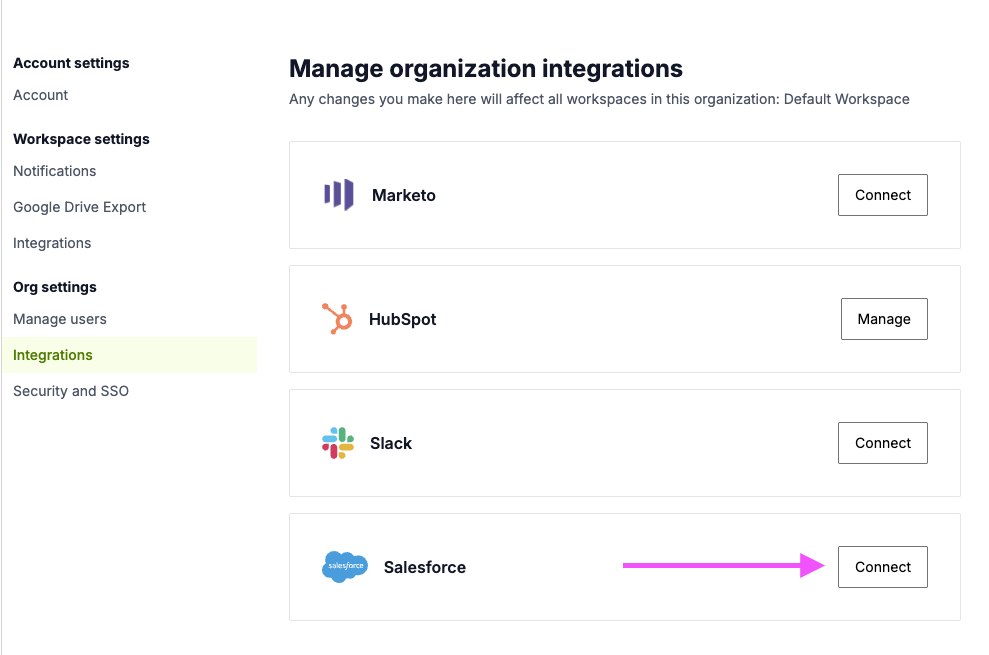Click the Manage organization integrations heading
This screenshot has width=989, height=655.
[x=485, y=68]
